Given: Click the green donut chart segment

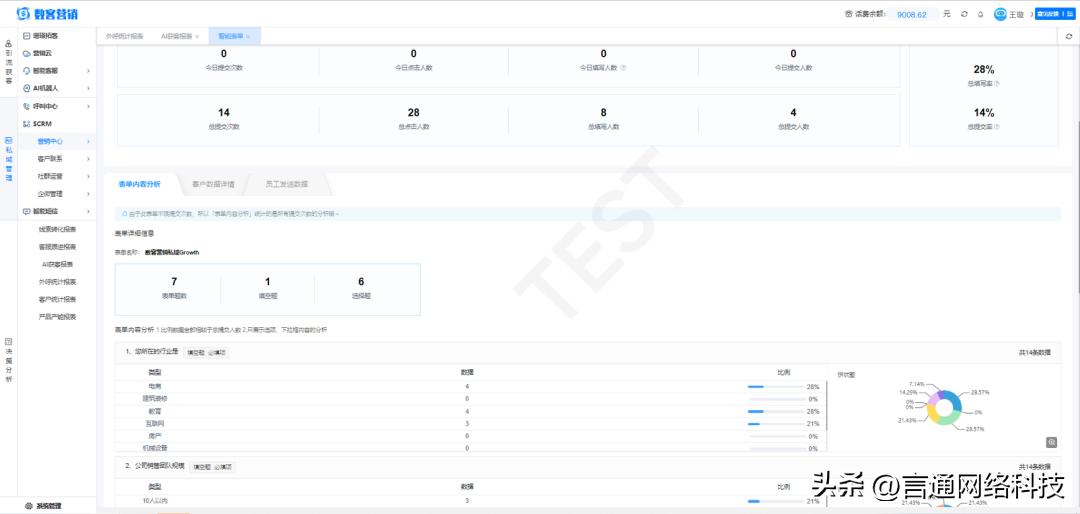Looking at the screenshot, I should 951,418.
